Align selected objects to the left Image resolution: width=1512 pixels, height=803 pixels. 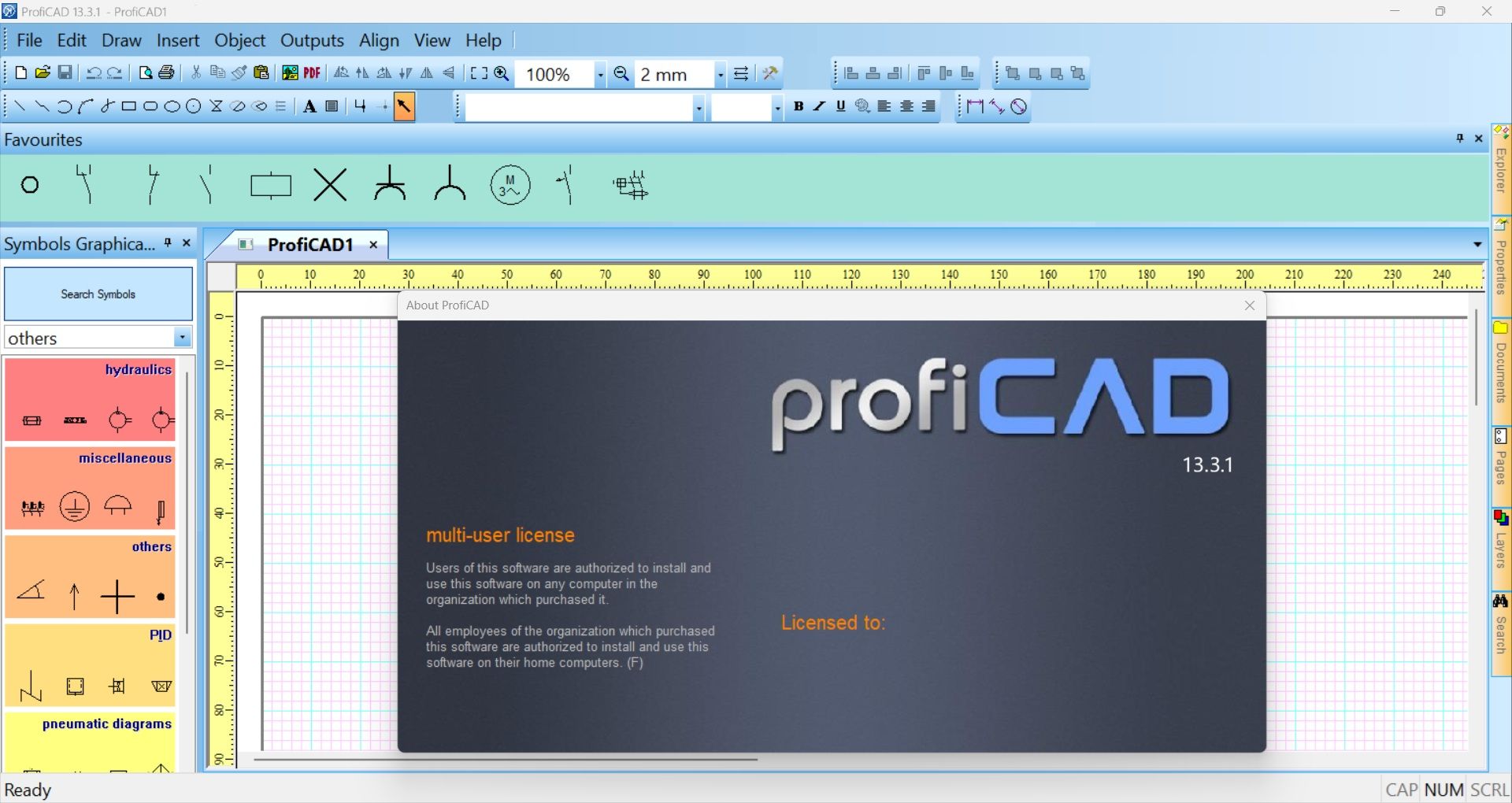click(851, 72)
